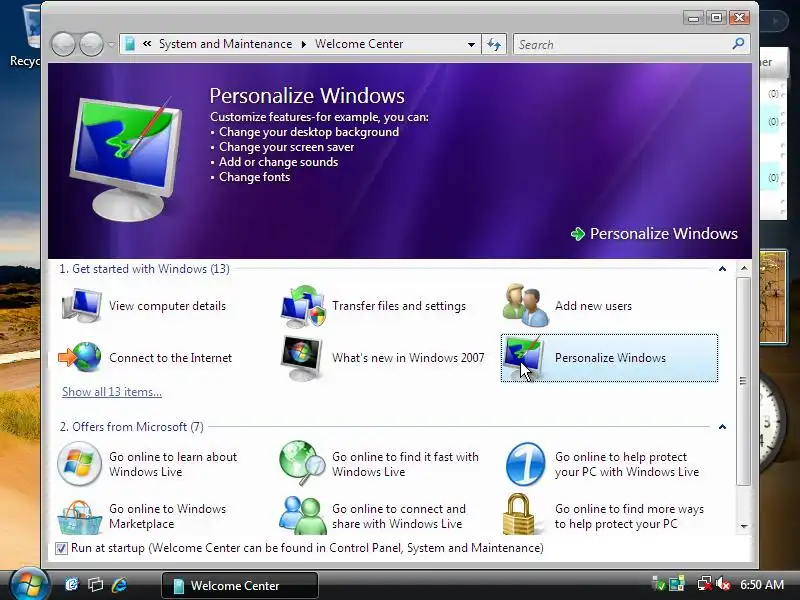Open the Windows Start orb
800x600 pixels.
[x=28, y=584]
